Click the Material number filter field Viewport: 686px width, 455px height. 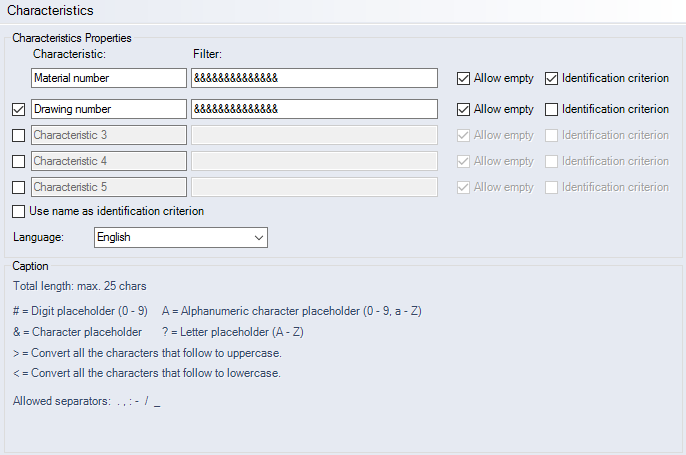pyautogui.click(x=314, y=78)
